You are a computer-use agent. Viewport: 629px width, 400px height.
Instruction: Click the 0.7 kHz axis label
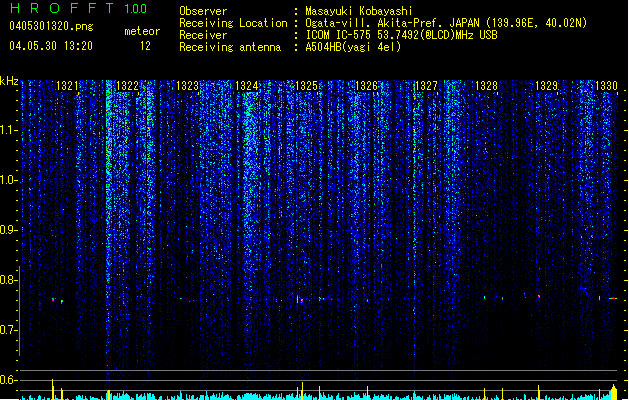point(8,330)
